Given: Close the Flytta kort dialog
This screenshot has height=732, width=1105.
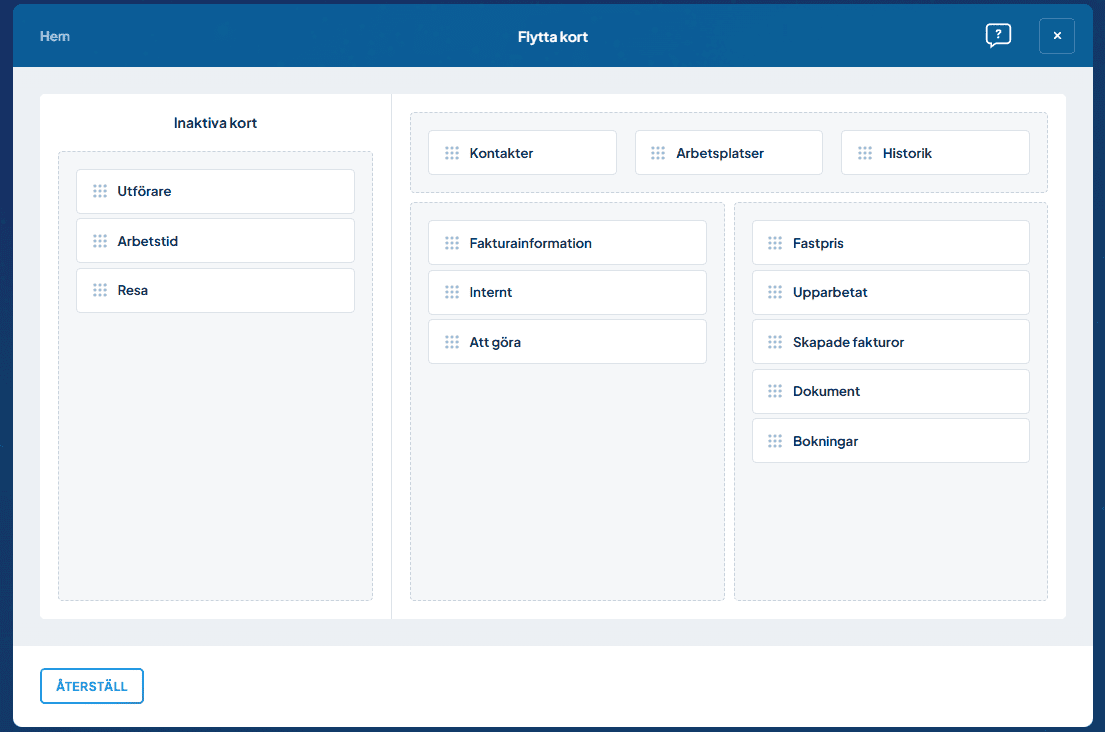Looking at the screenshot, I should tap(1057, 36).
